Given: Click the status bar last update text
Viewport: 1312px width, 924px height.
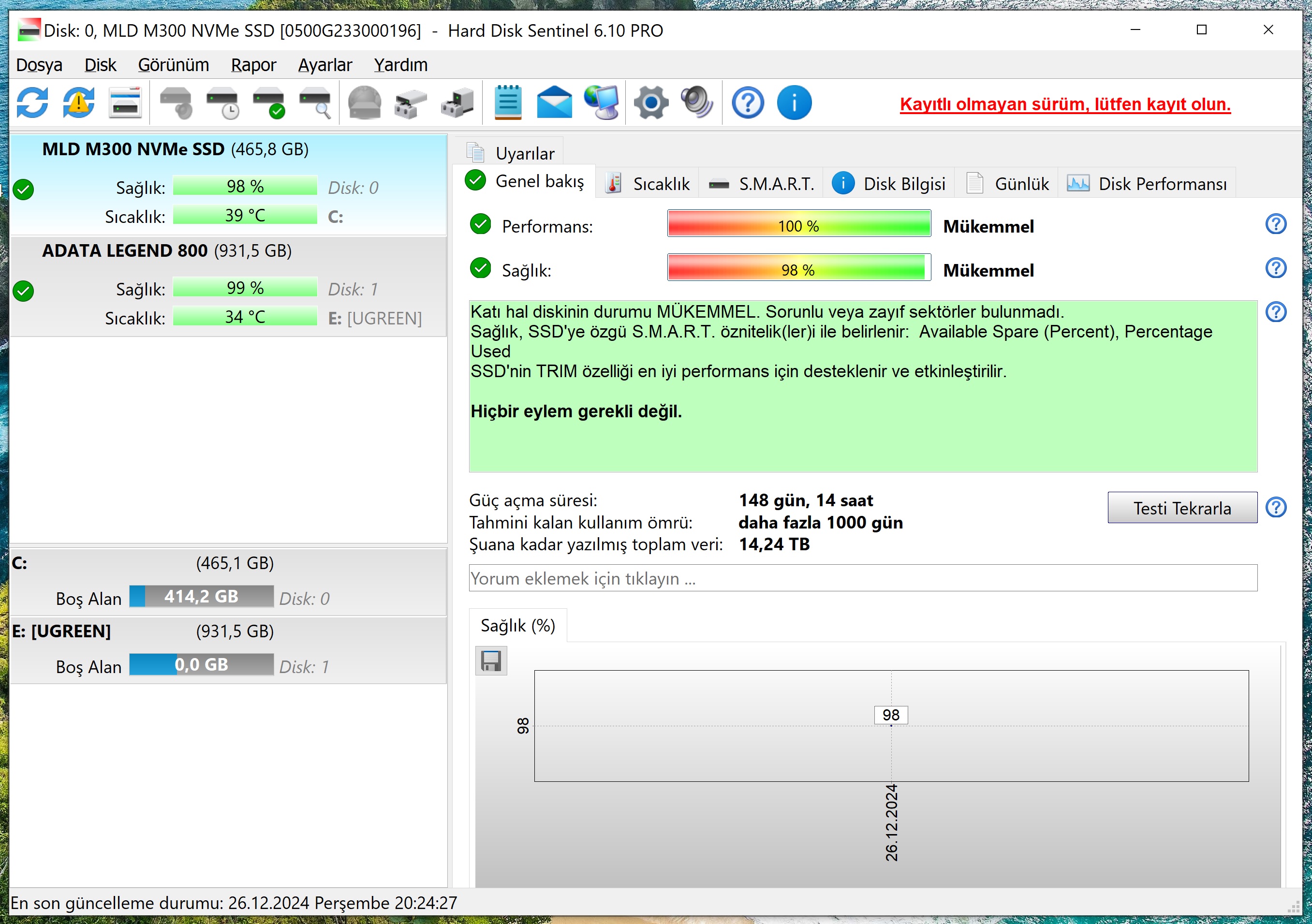Looking at the screenshot, I should point(234,903).
